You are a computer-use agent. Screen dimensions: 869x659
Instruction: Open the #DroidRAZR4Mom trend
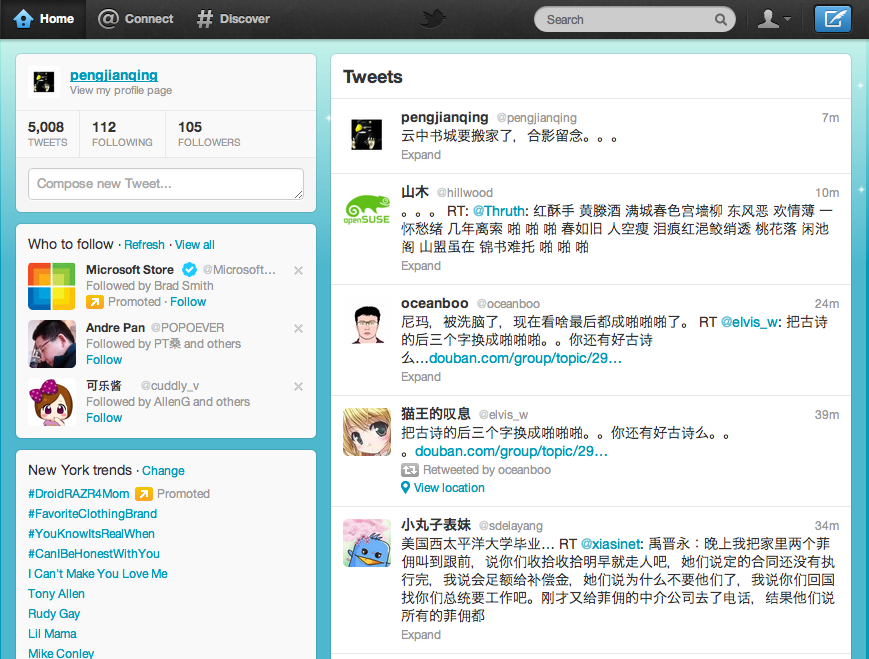(x=79, y=494)
